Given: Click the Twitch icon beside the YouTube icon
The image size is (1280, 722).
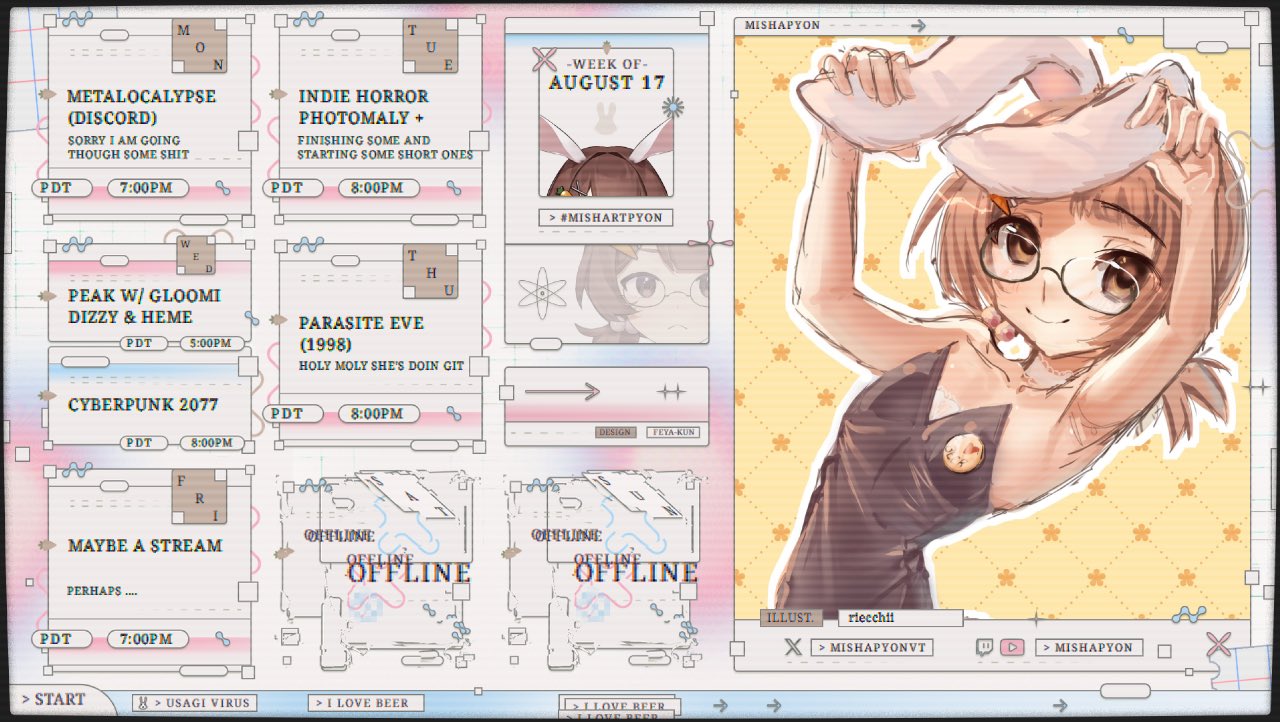Looking at the screenshot, I should 983,647.
